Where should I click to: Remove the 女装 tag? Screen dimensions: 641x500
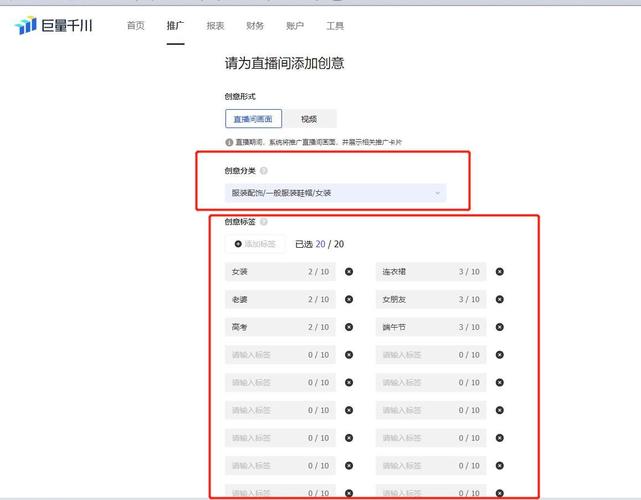(349, 271)
